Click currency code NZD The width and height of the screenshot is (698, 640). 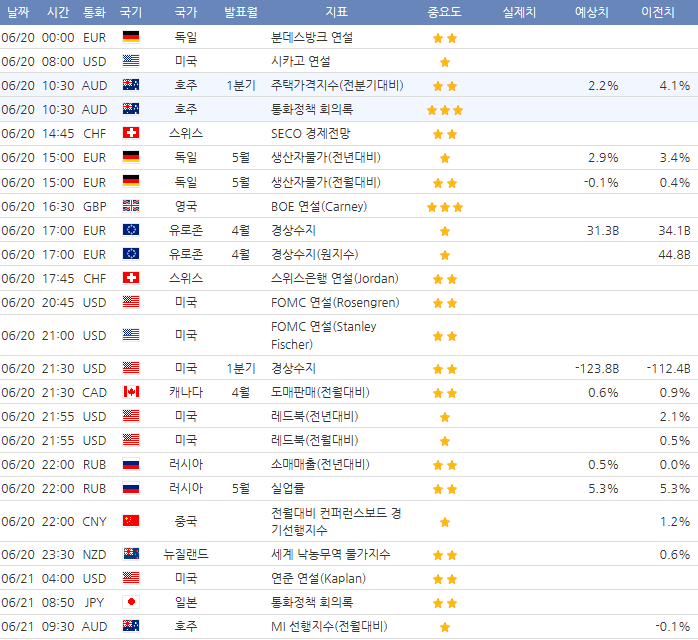(94, 555)
